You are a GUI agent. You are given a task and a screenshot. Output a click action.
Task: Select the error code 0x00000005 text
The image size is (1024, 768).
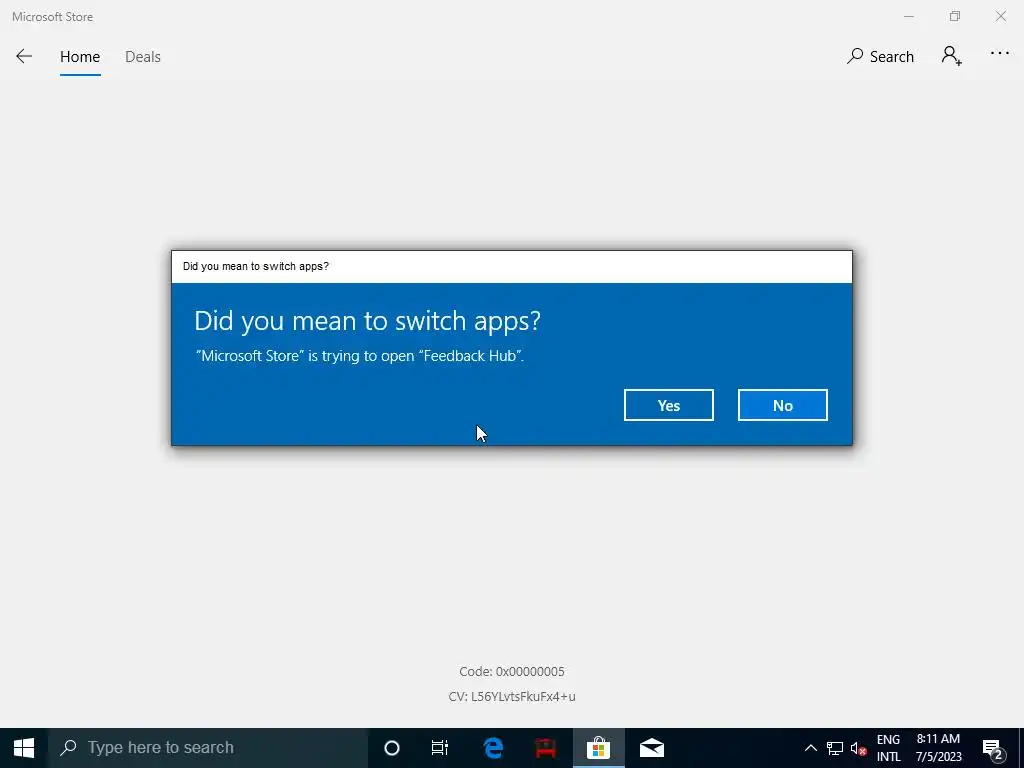pyautogui.click(x=511, y=671)
